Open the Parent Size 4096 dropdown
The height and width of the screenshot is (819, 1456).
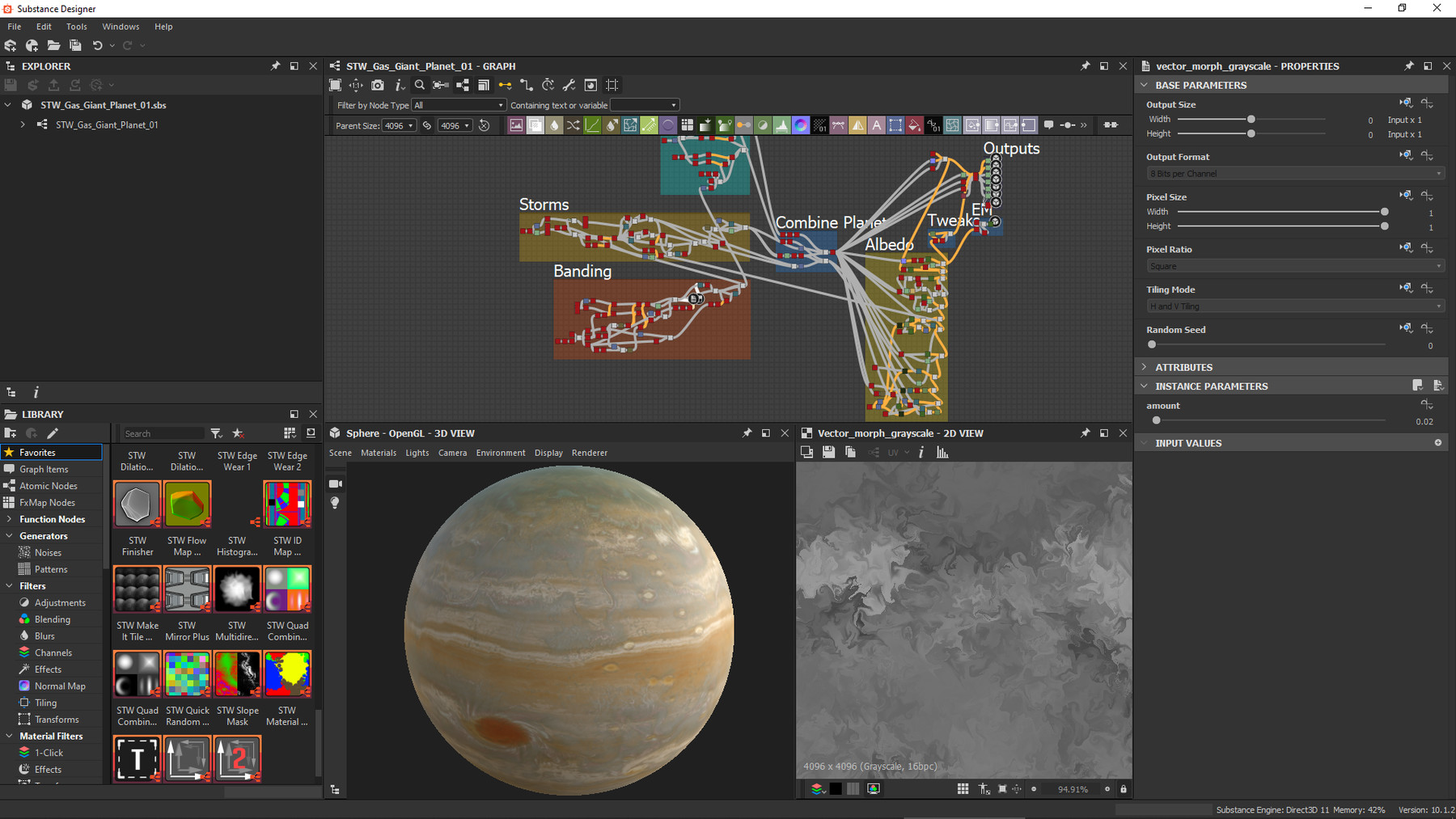(x=398, y=125)
